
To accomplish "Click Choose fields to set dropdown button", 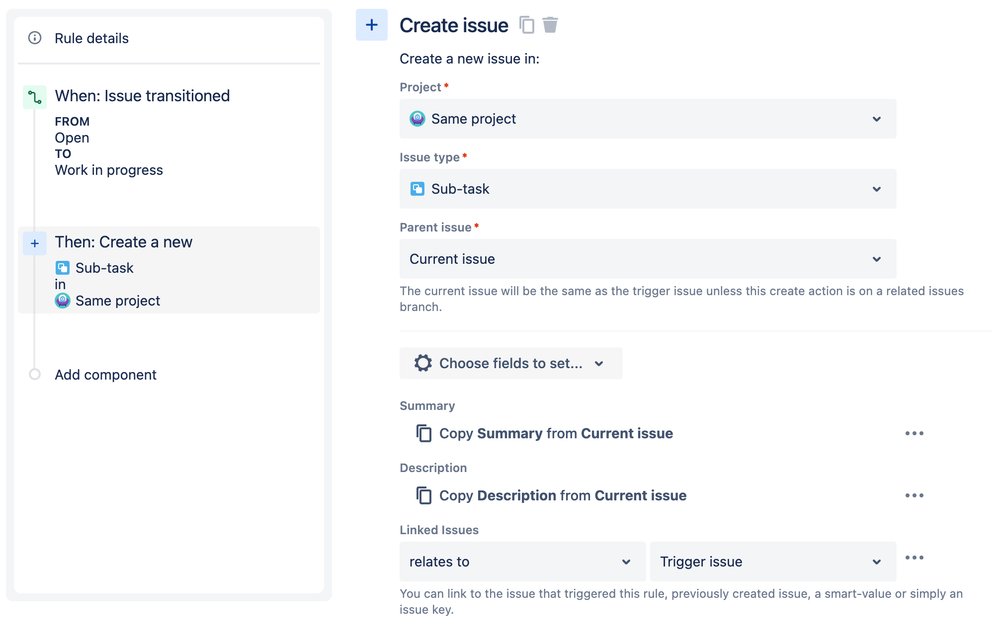I will click(x=510, y=363).
